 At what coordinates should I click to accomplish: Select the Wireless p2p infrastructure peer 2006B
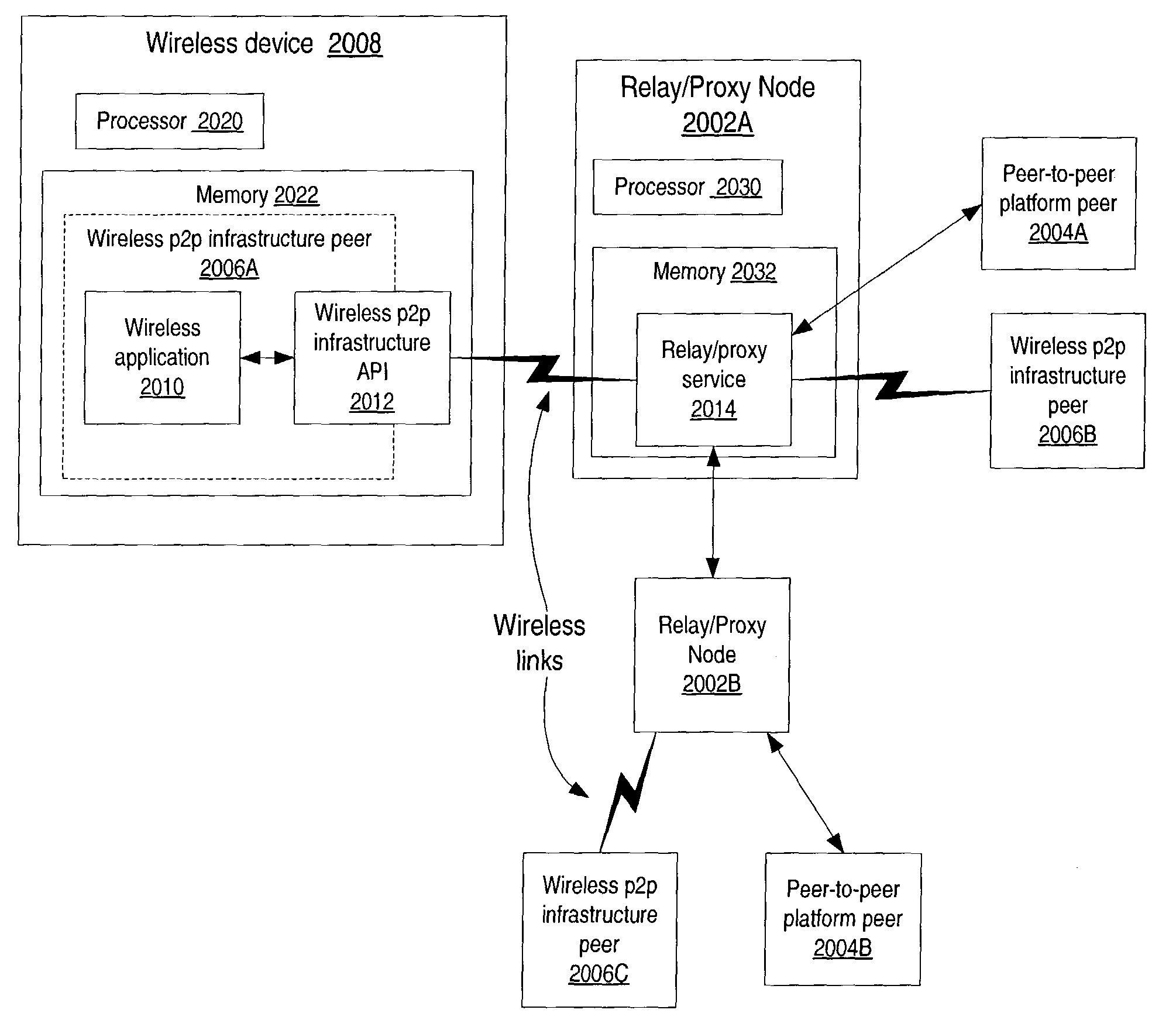pos(1079,370)
